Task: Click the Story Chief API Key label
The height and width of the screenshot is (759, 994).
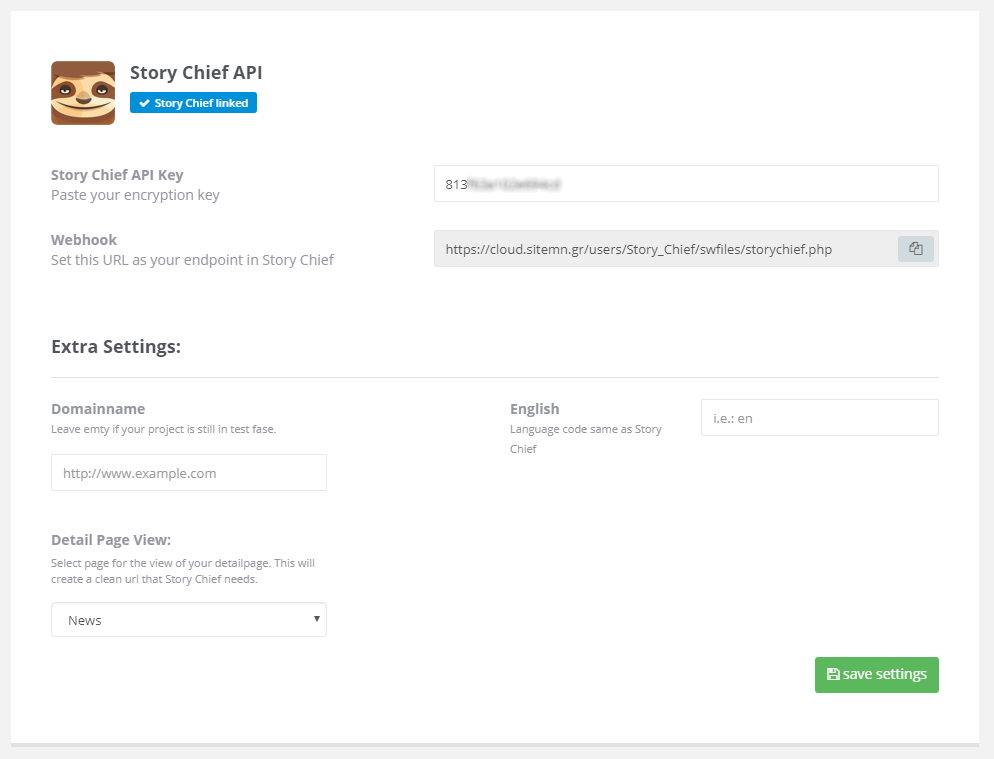Action: tap(117, 175)
